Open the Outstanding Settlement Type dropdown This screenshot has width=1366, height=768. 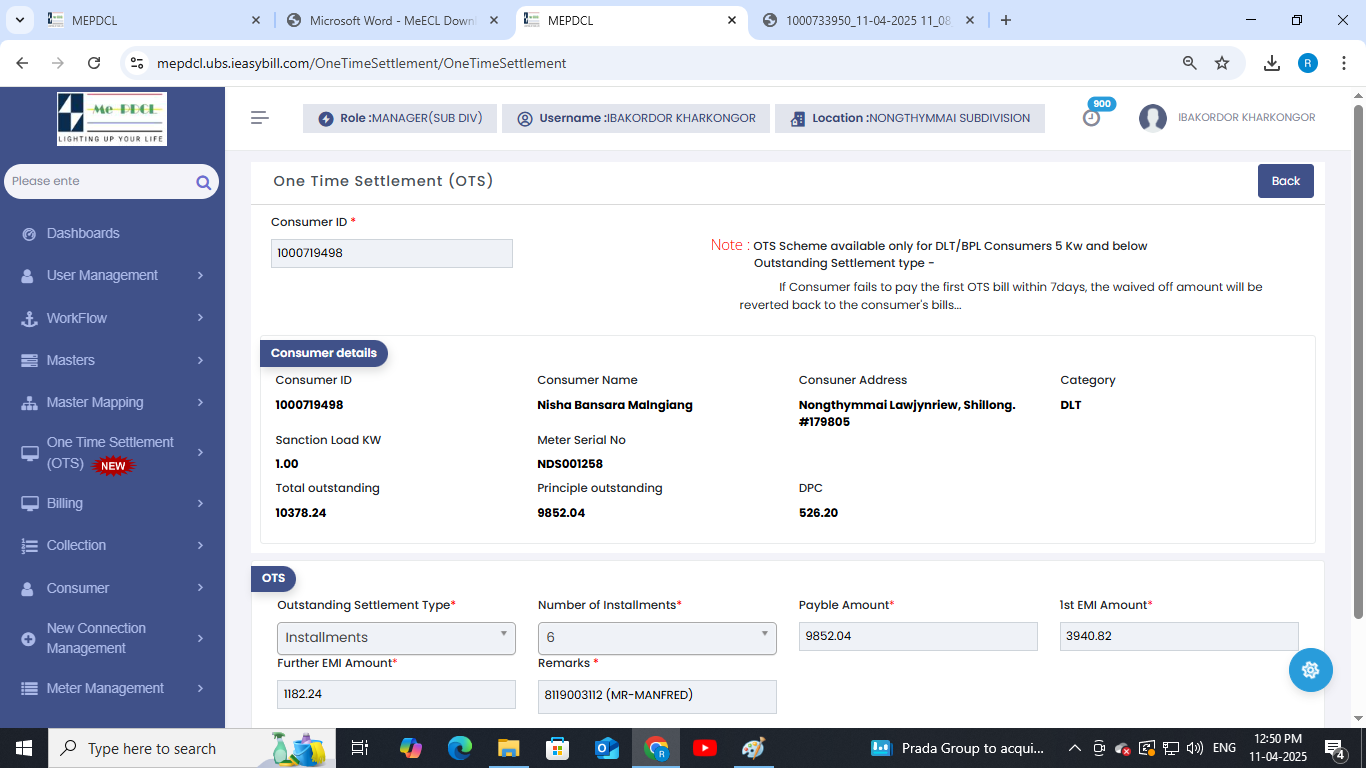pyautogui.click(x=396, y=638)
